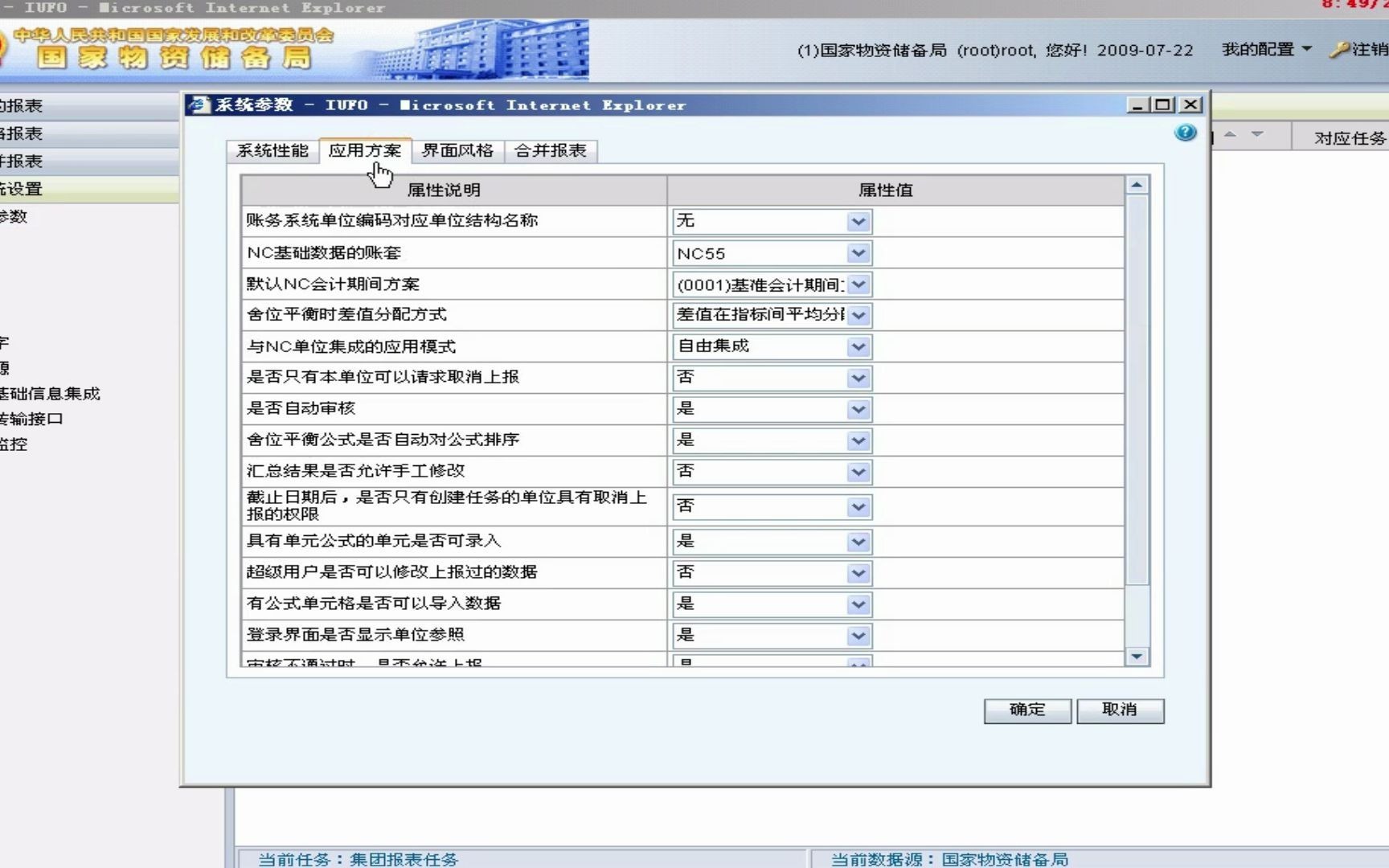Click the down sort arrow in background window
The width and height of the screenshot is (1389, 868).
pos(1257,134)
